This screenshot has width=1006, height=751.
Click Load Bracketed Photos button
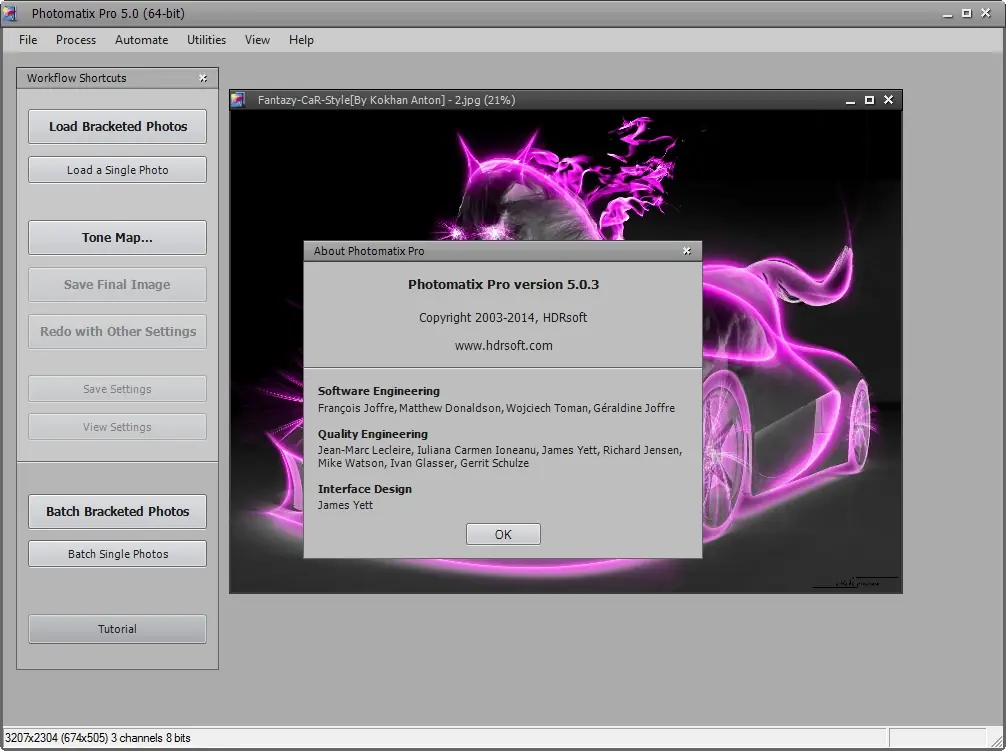[x=117, y=126]
